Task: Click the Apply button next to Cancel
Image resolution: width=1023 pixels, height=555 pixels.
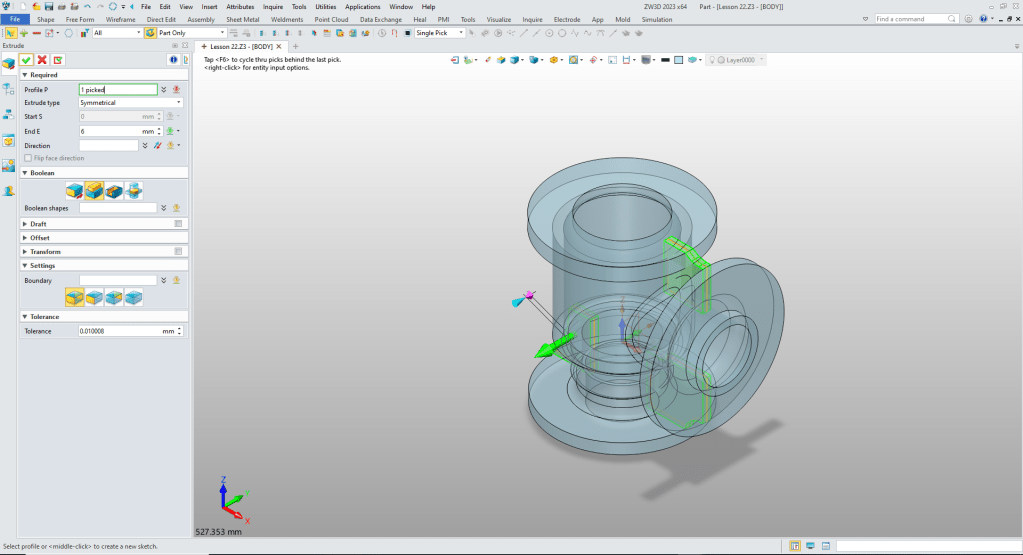Action: click(58, 60)
